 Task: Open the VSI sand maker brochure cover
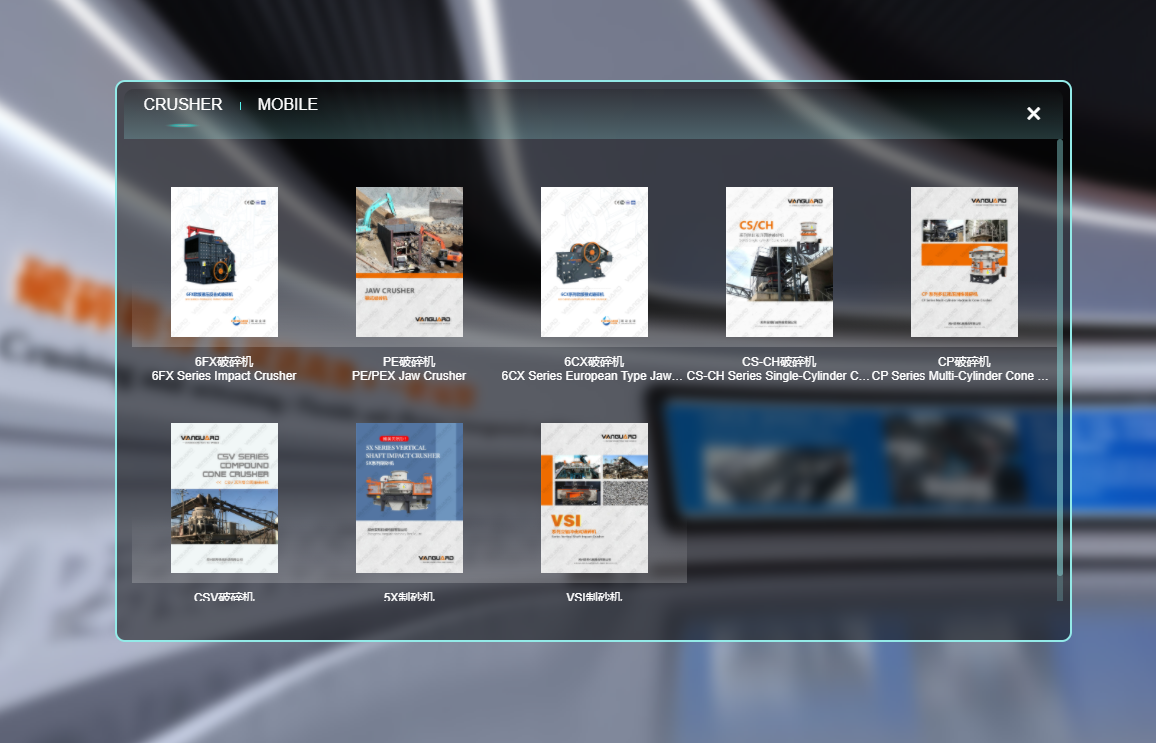pyautogui.click(x=594, y=498)
